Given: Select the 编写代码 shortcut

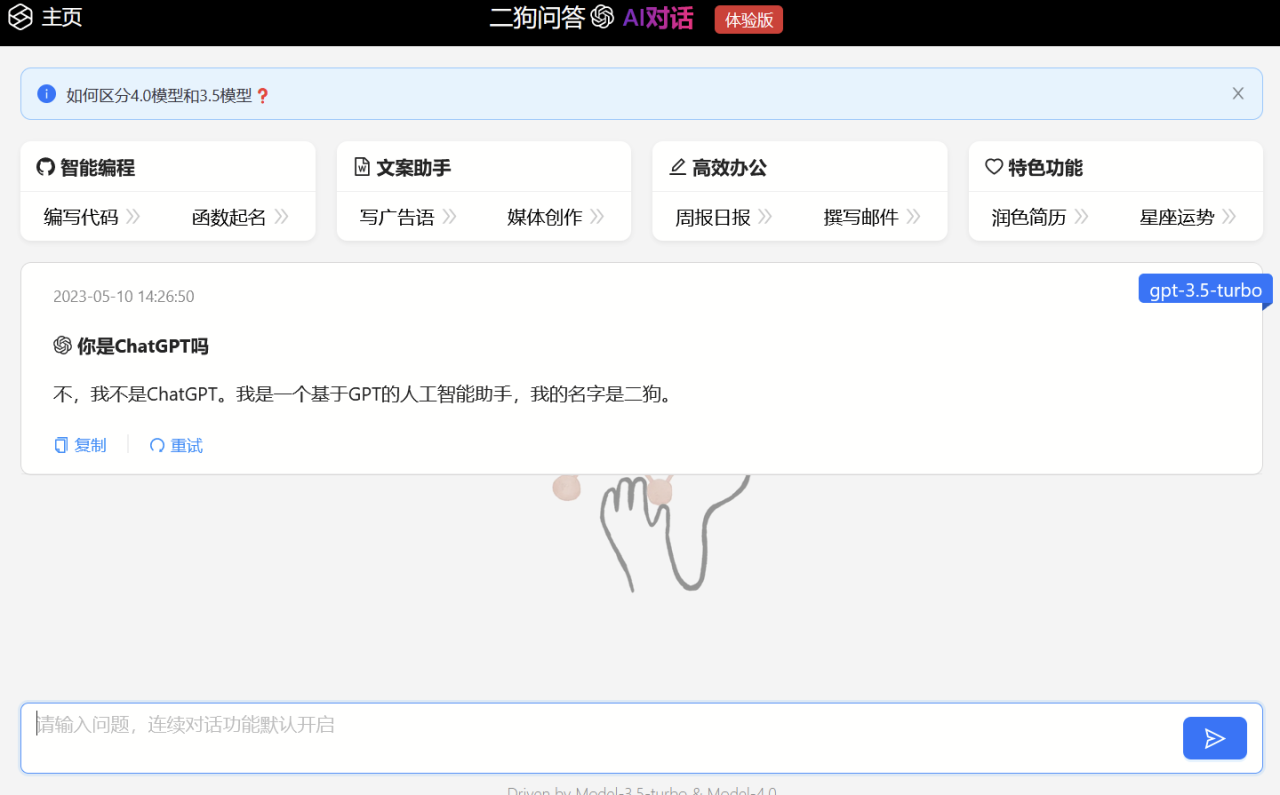Looking at the screenshot, I should 81,217.
